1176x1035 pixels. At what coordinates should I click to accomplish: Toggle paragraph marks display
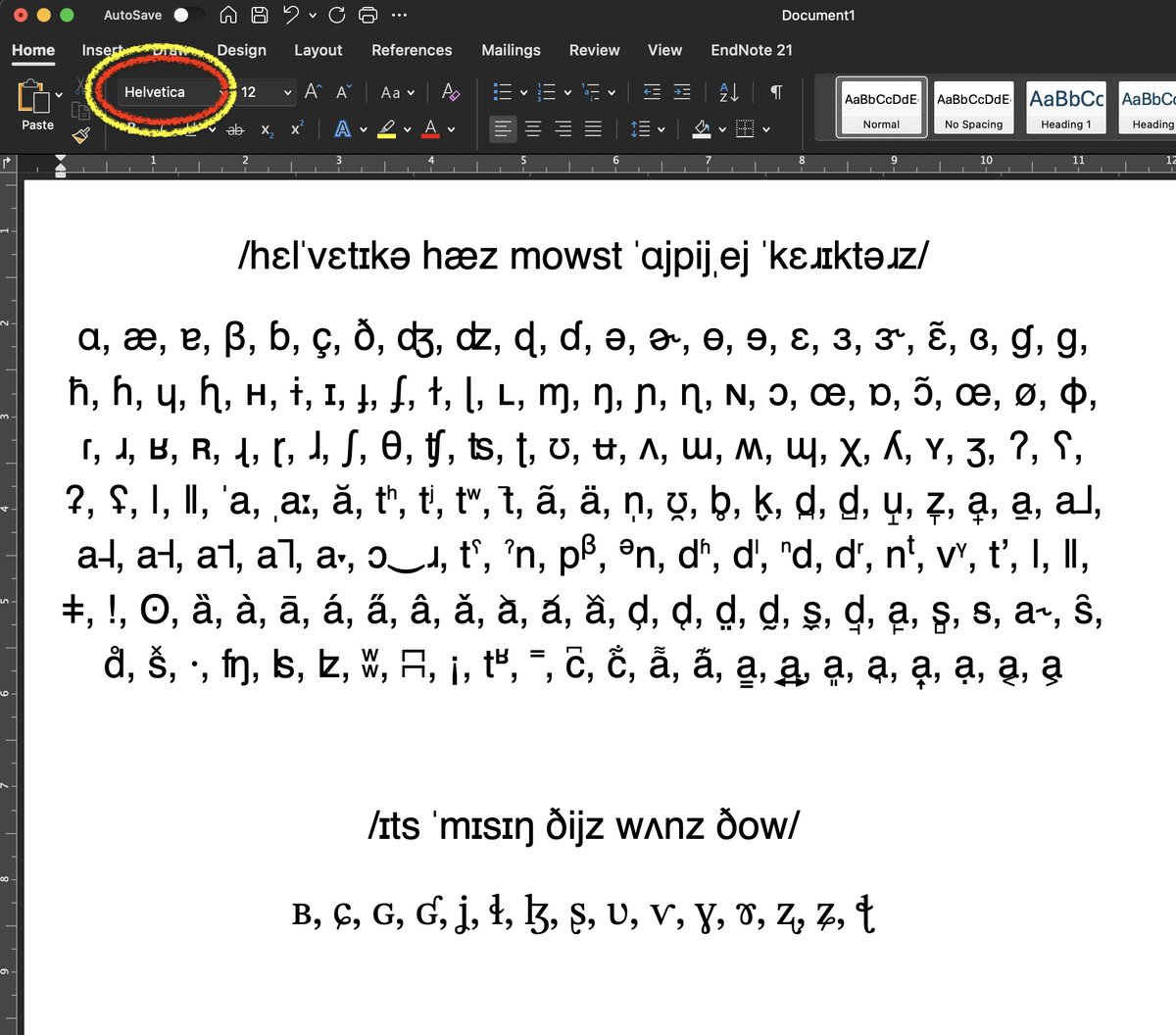coord(776,91)
